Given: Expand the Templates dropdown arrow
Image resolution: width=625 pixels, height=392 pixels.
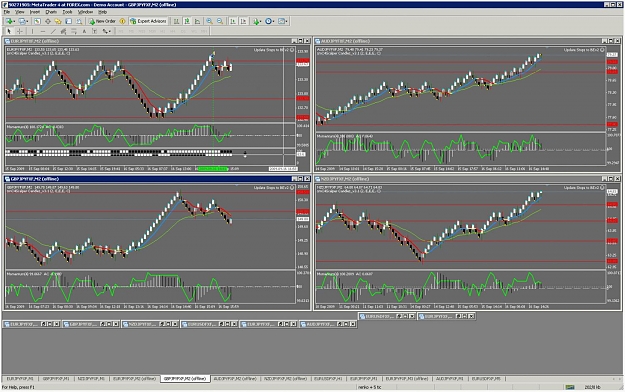Looking at the screenshot, I should (287, 22).
